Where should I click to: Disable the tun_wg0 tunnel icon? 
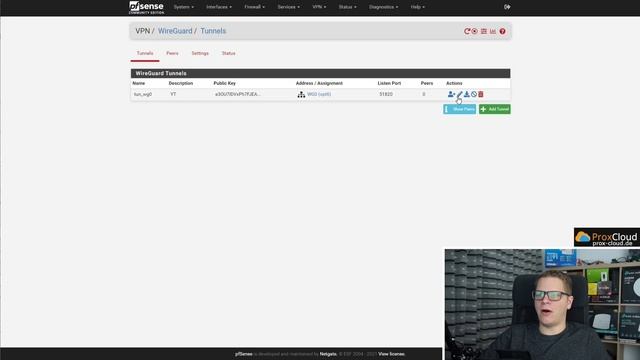(x=474, y=94)
